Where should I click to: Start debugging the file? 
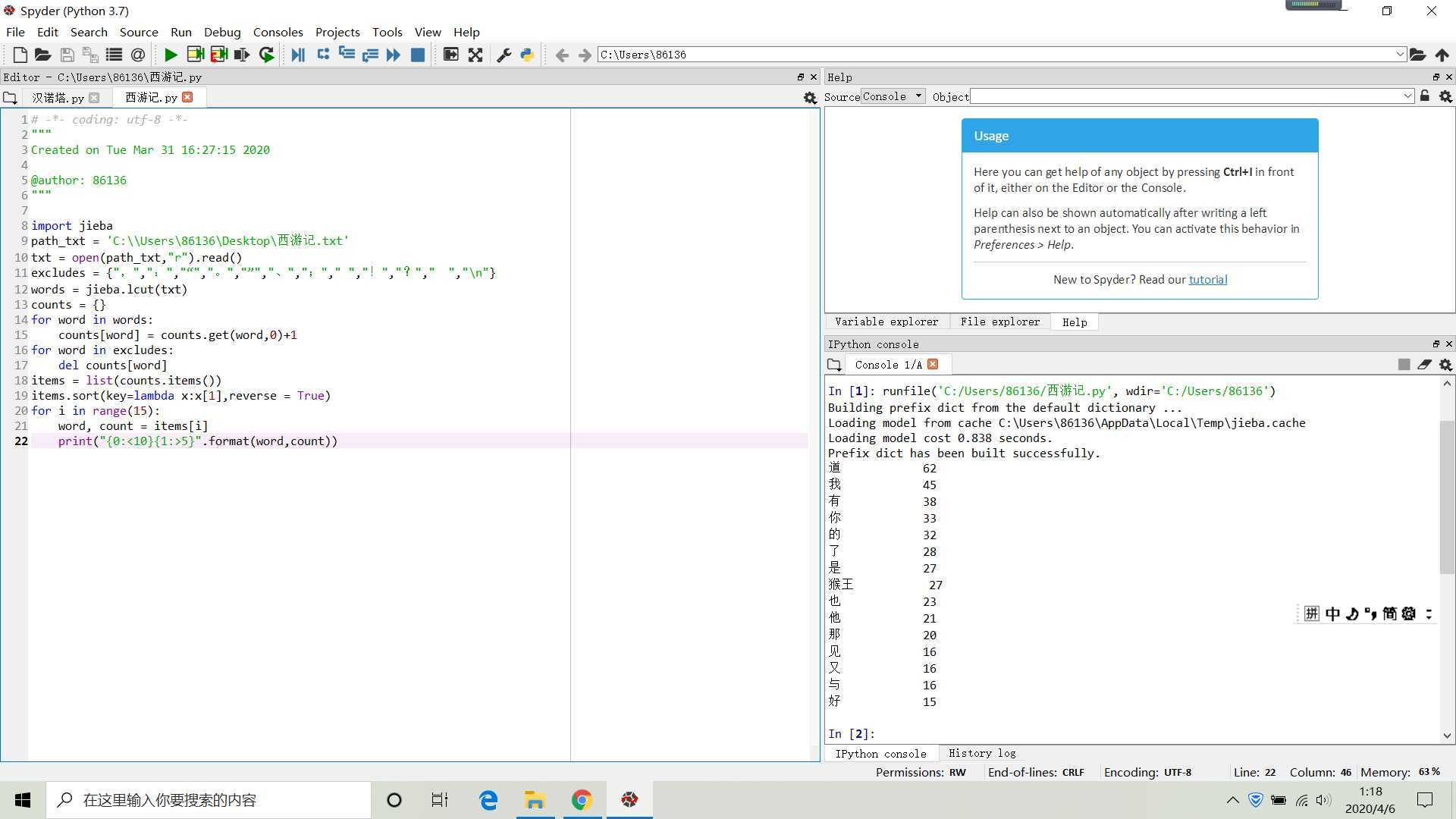point(298,55)
